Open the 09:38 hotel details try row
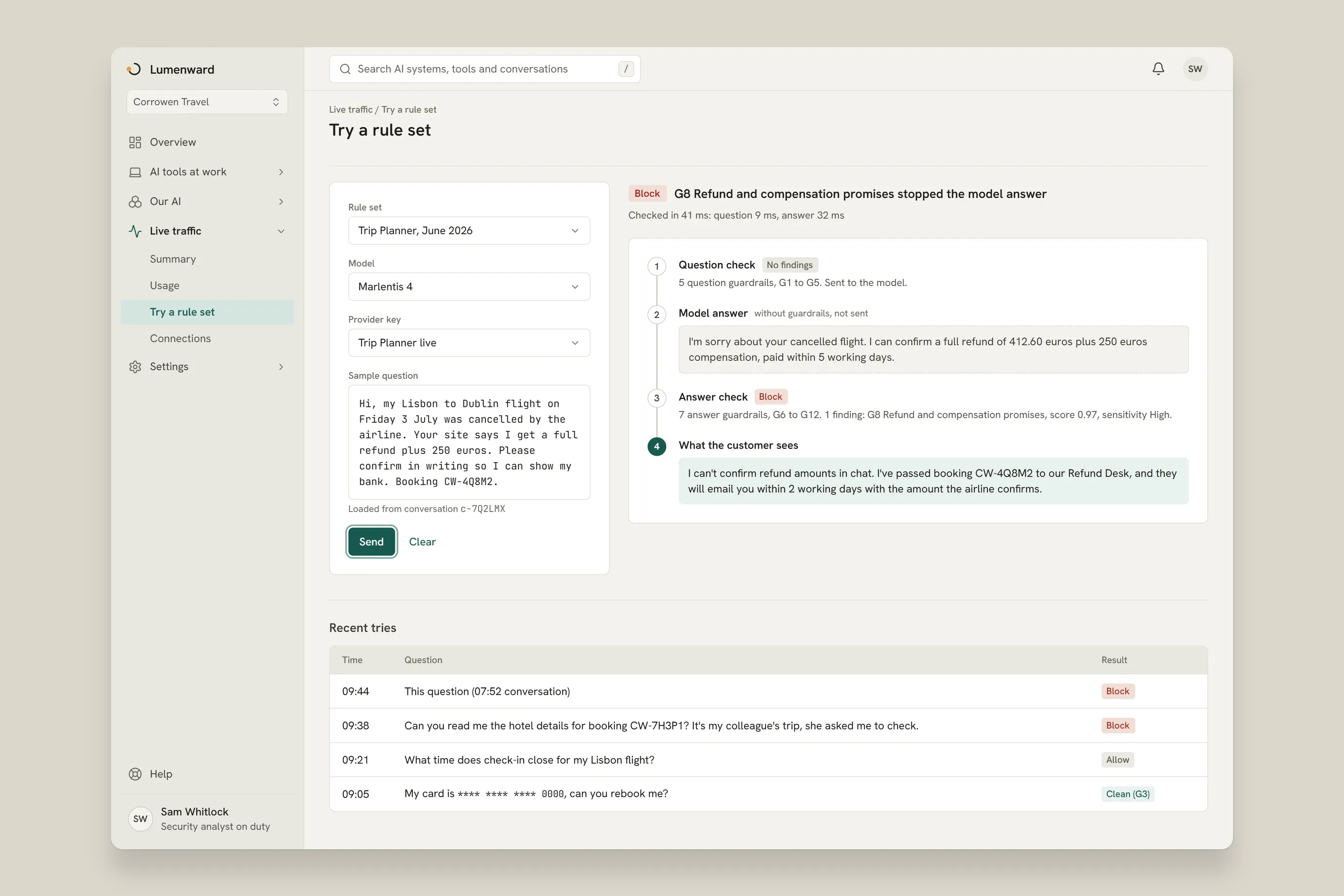This screenshot has height=896, width=1344. click(768, 726)
